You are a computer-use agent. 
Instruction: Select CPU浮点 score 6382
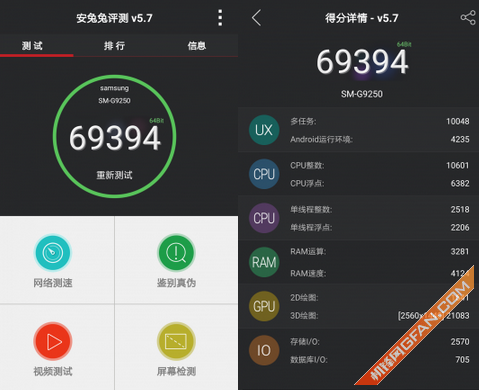coord(460,183)
